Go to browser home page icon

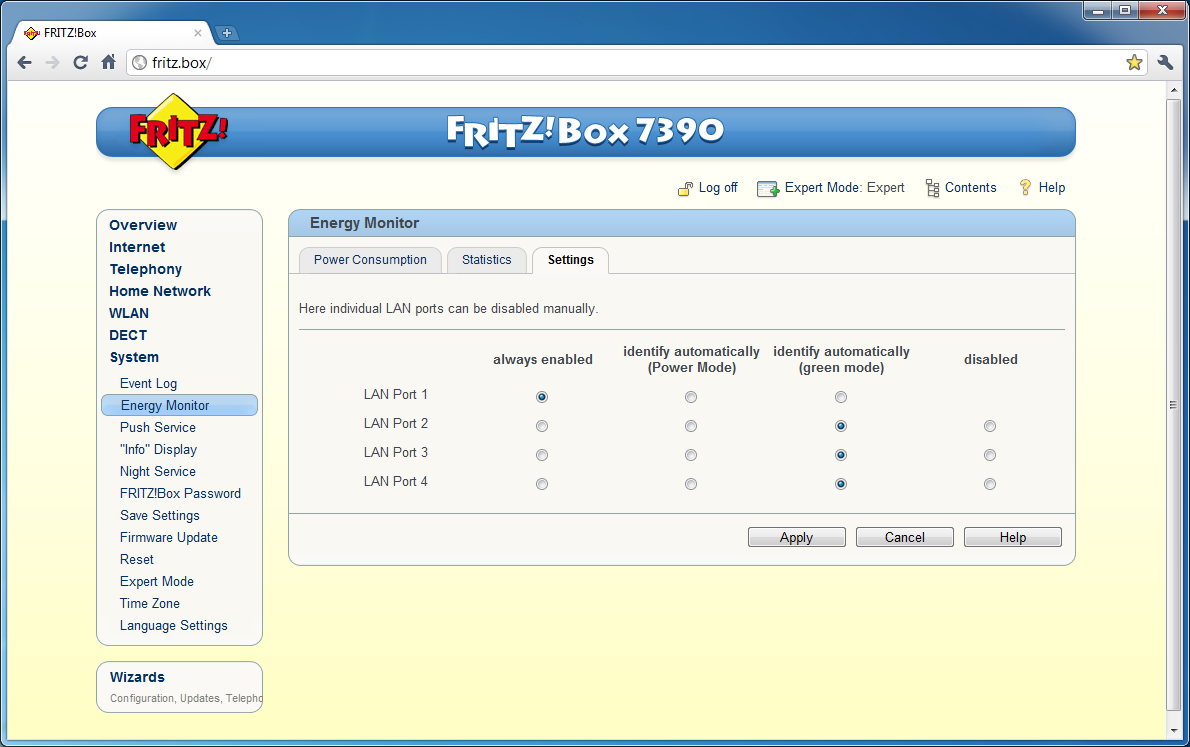(109, 62)
